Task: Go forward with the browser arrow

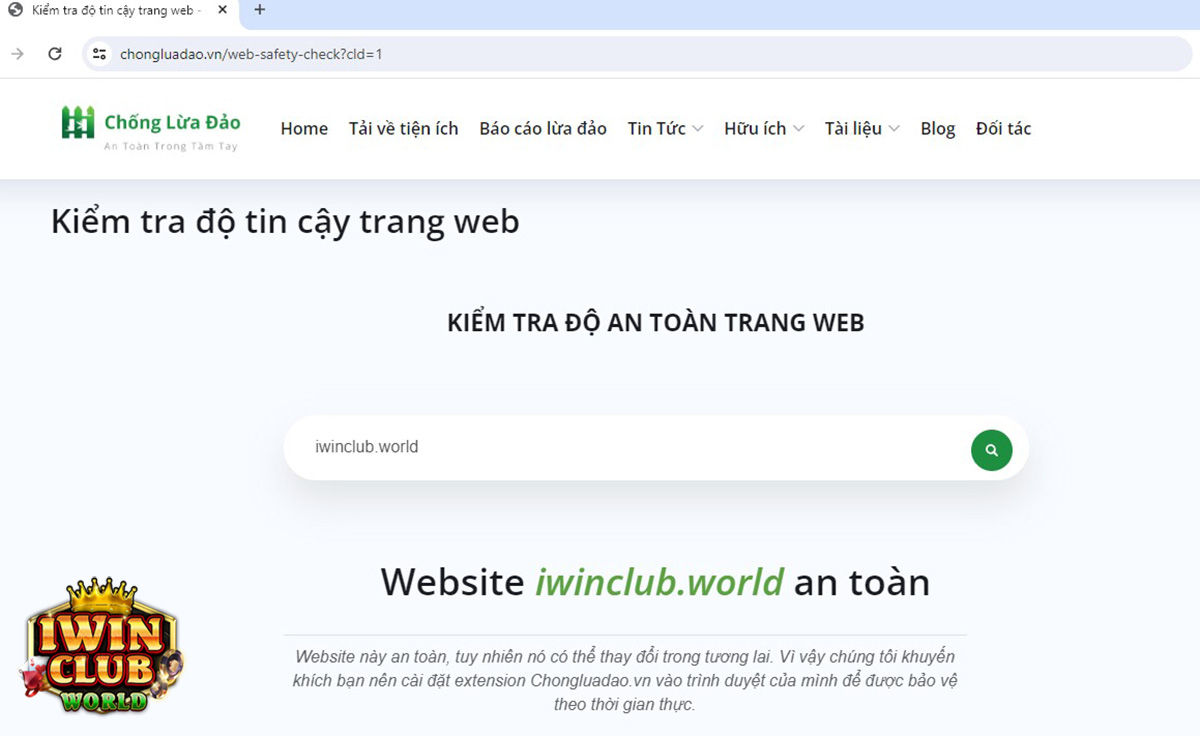Action: coord(17,54)
